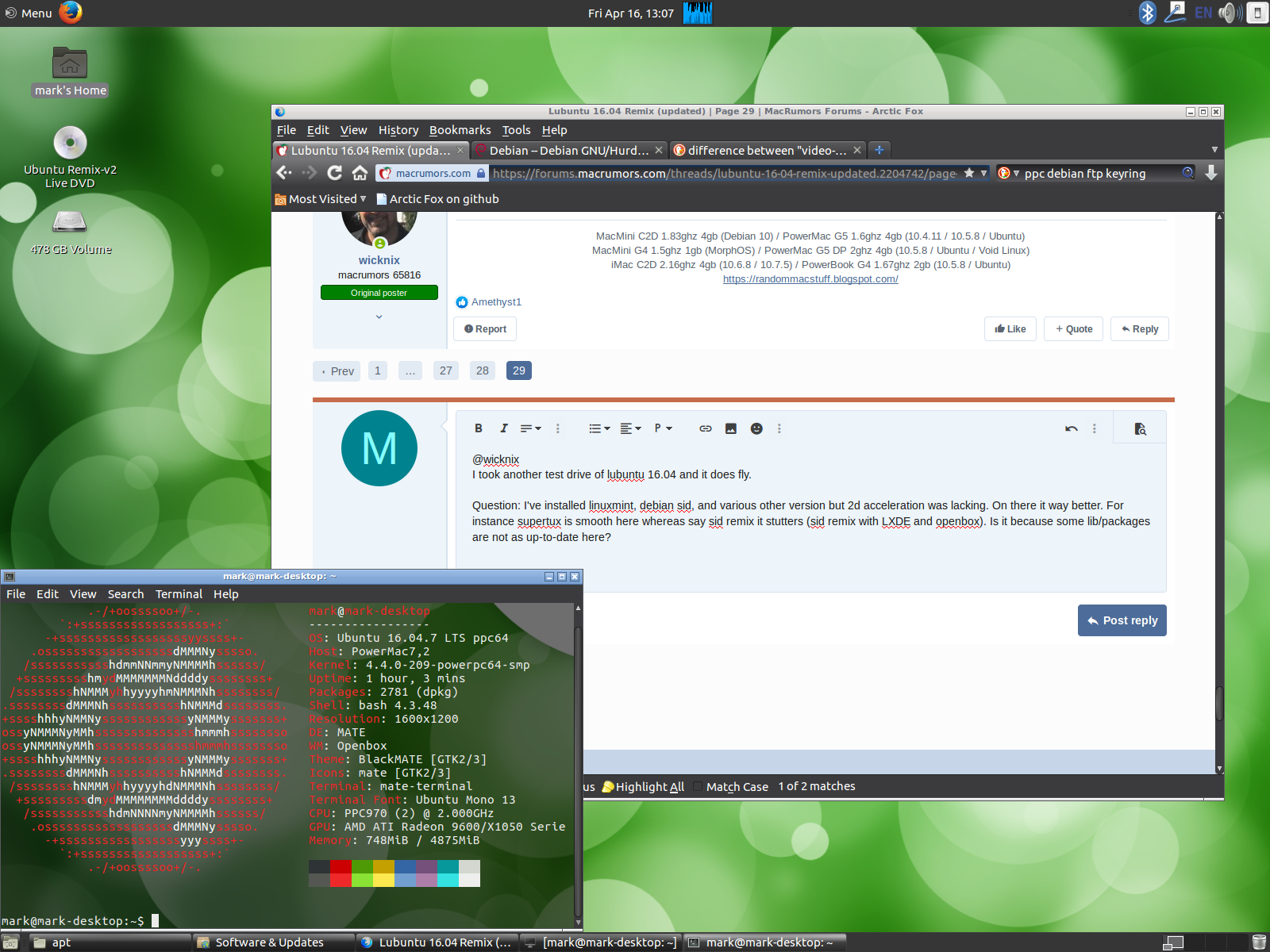Open the paragraph format dropdown

(x=663, y=428)
